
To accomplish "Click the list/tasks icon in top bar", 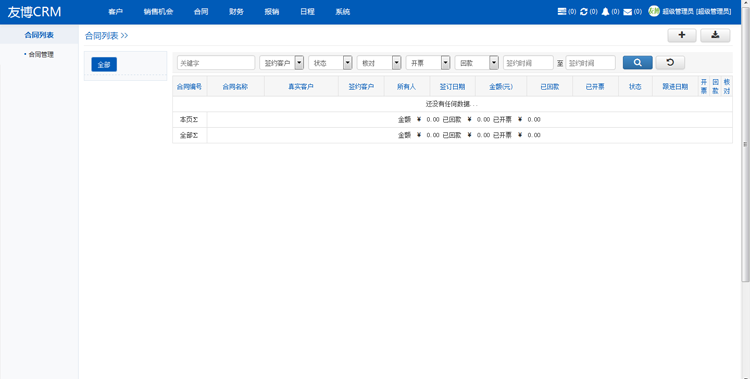I will [x=562, y=11].
